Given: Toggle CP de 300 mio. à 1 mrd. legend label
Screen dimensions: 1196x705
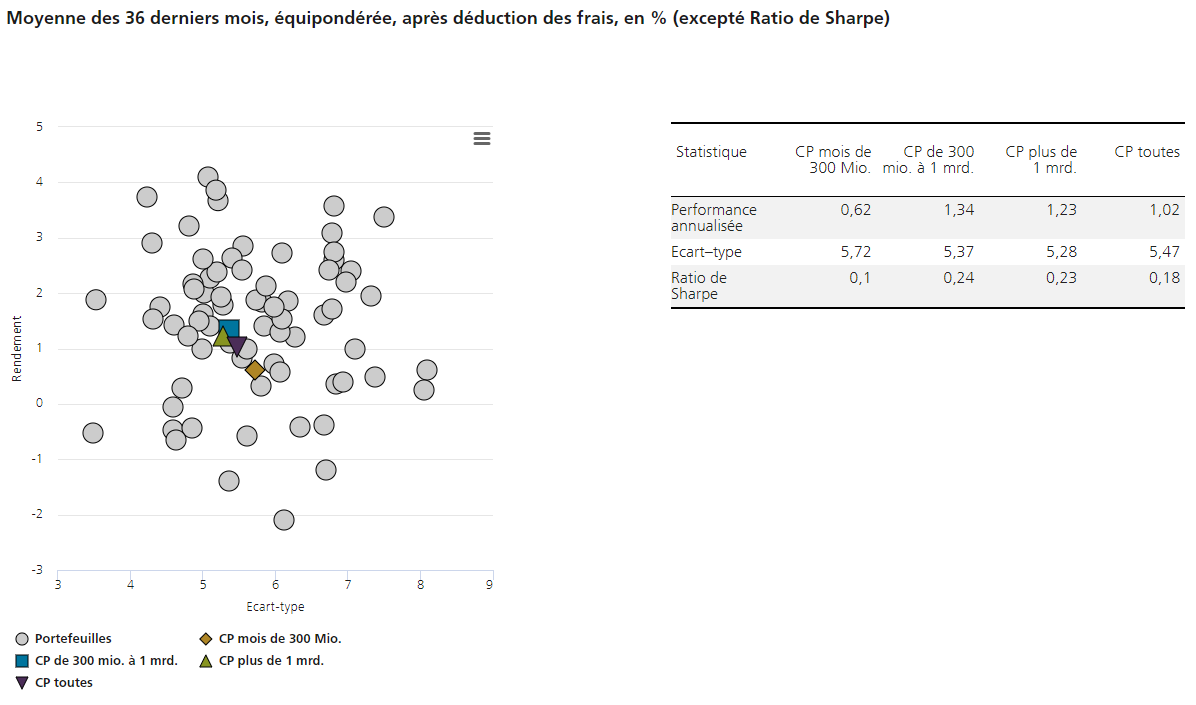Looking at the screenshot, I should (x=106, y=660).
